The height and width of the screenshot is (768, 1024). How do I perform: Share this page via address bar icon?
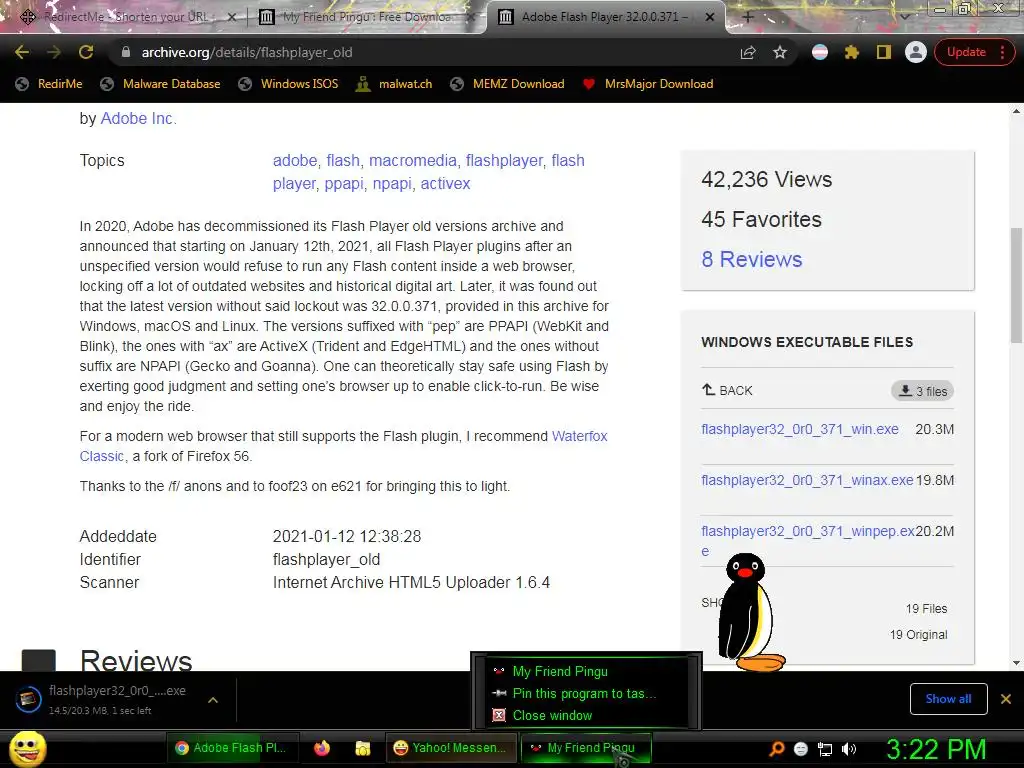click(x=748, y=52)
